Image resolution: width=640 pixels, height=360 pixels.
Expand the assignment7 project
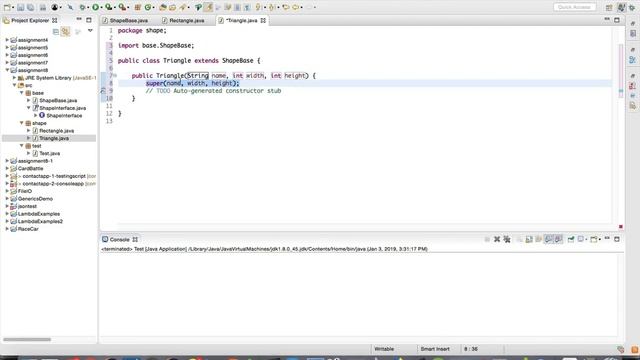tap(7, 62)
